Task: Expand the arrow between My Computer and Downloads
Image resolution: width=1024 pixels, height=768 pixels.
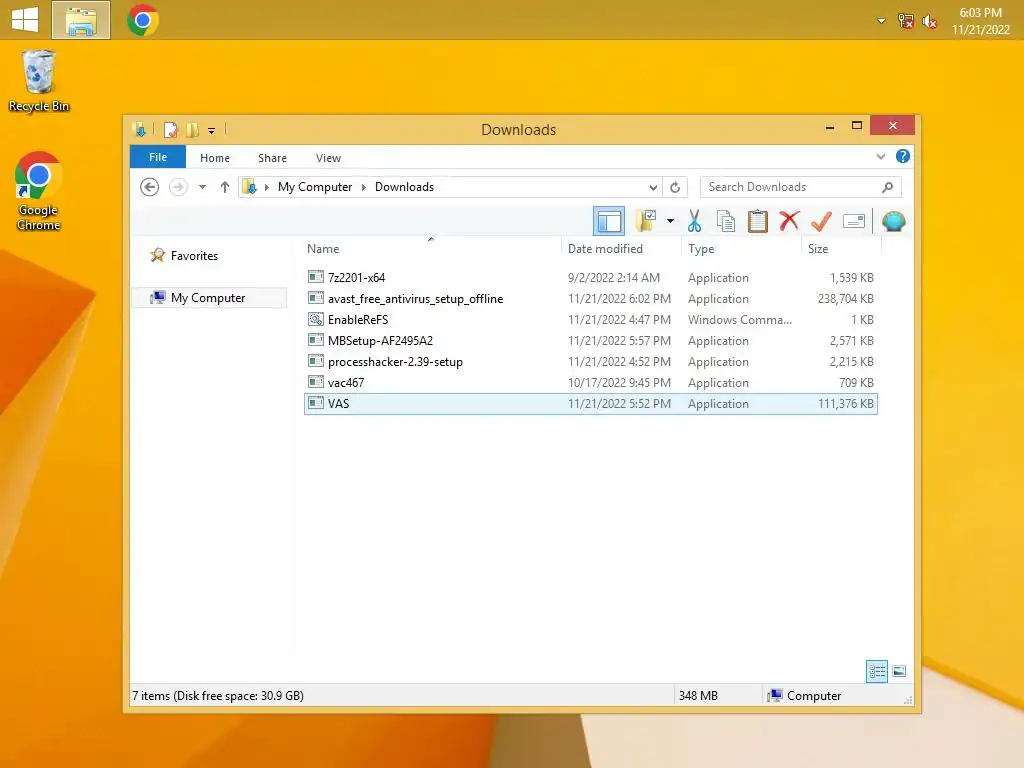Action: (x=364, y=187)
